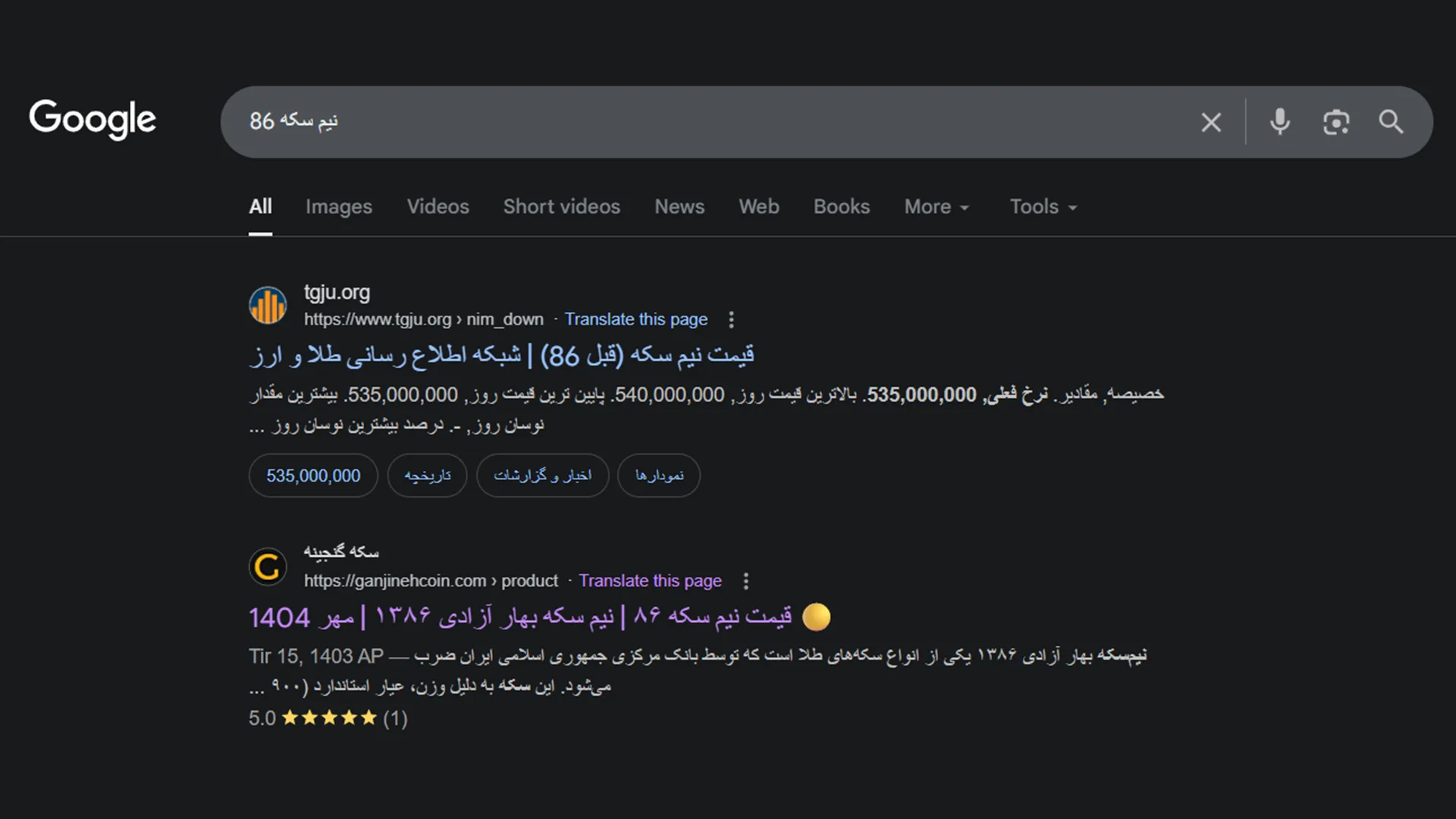Click Translate this page for tgju.org
The image size is (1456, 819).
(635, 320)
